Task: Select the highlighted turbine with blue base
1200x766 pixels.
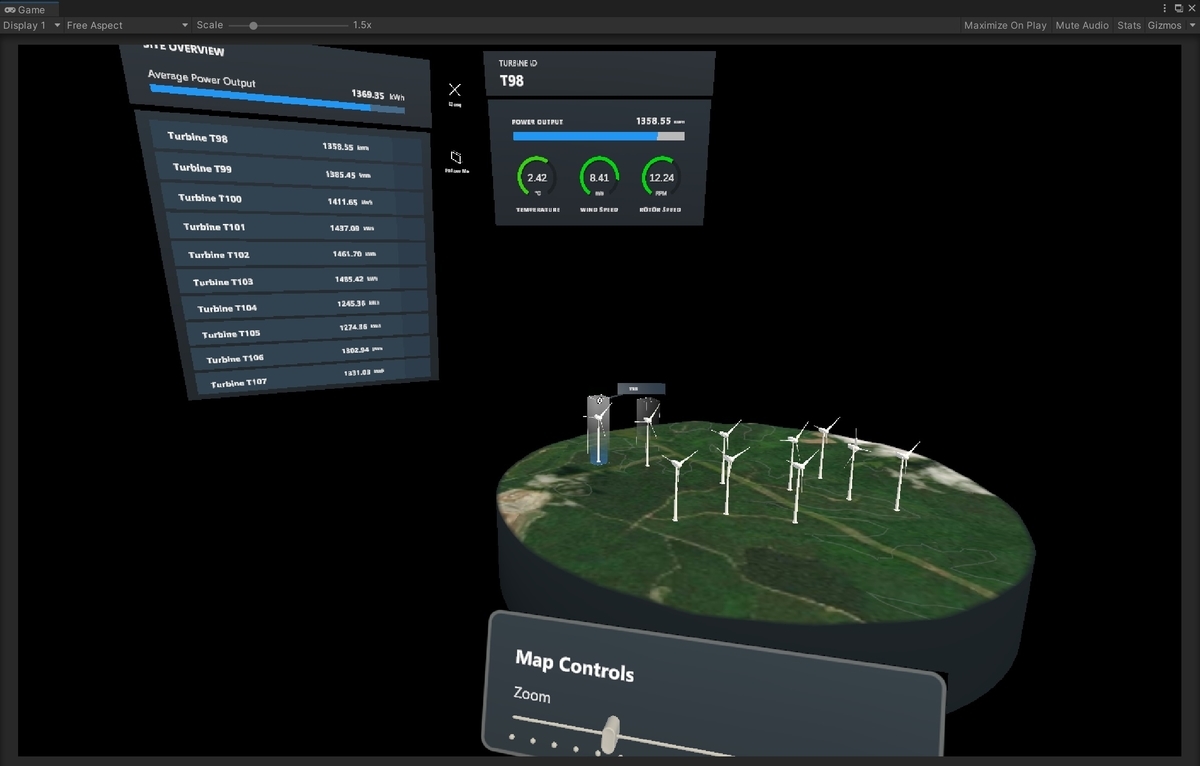Action: click(597, 428)
